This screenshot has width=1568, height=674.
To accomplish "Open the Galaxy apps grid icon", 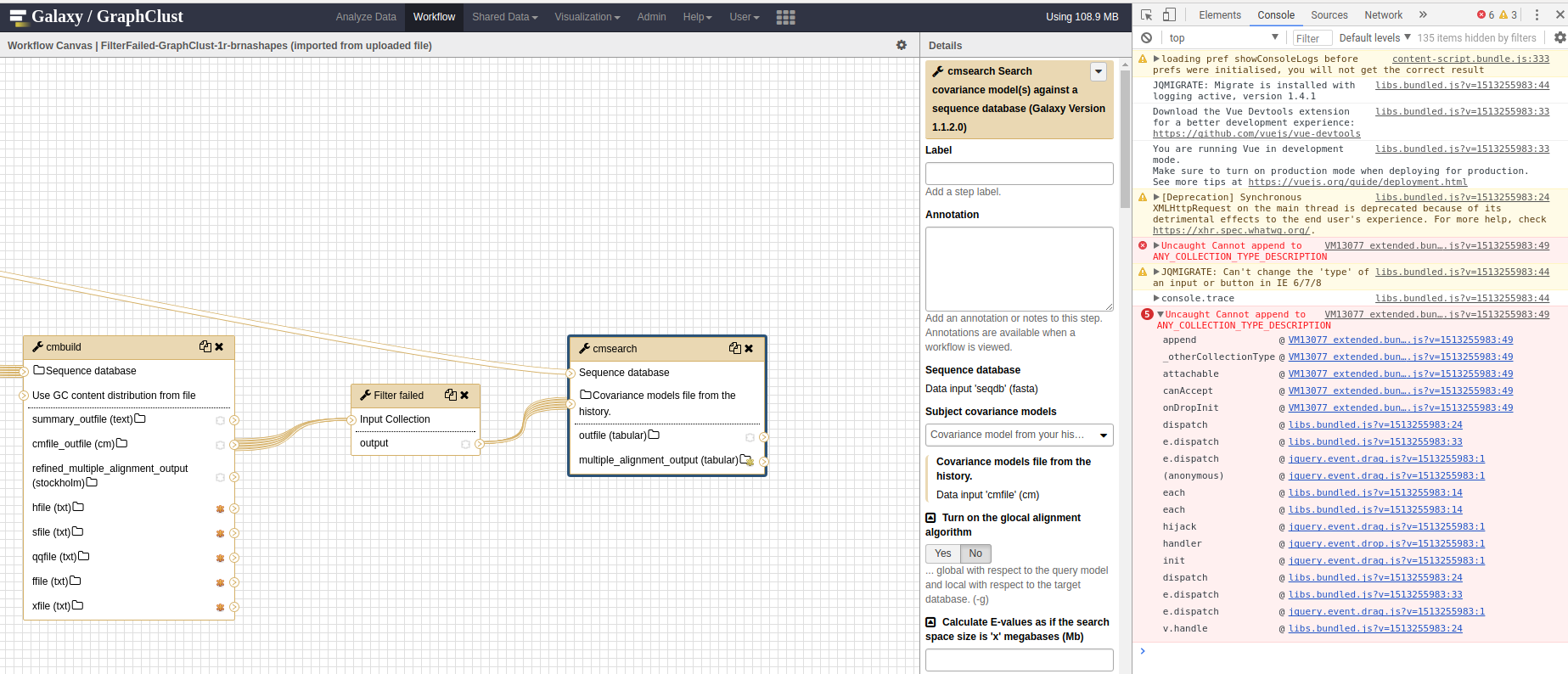I will coord(786,17).
